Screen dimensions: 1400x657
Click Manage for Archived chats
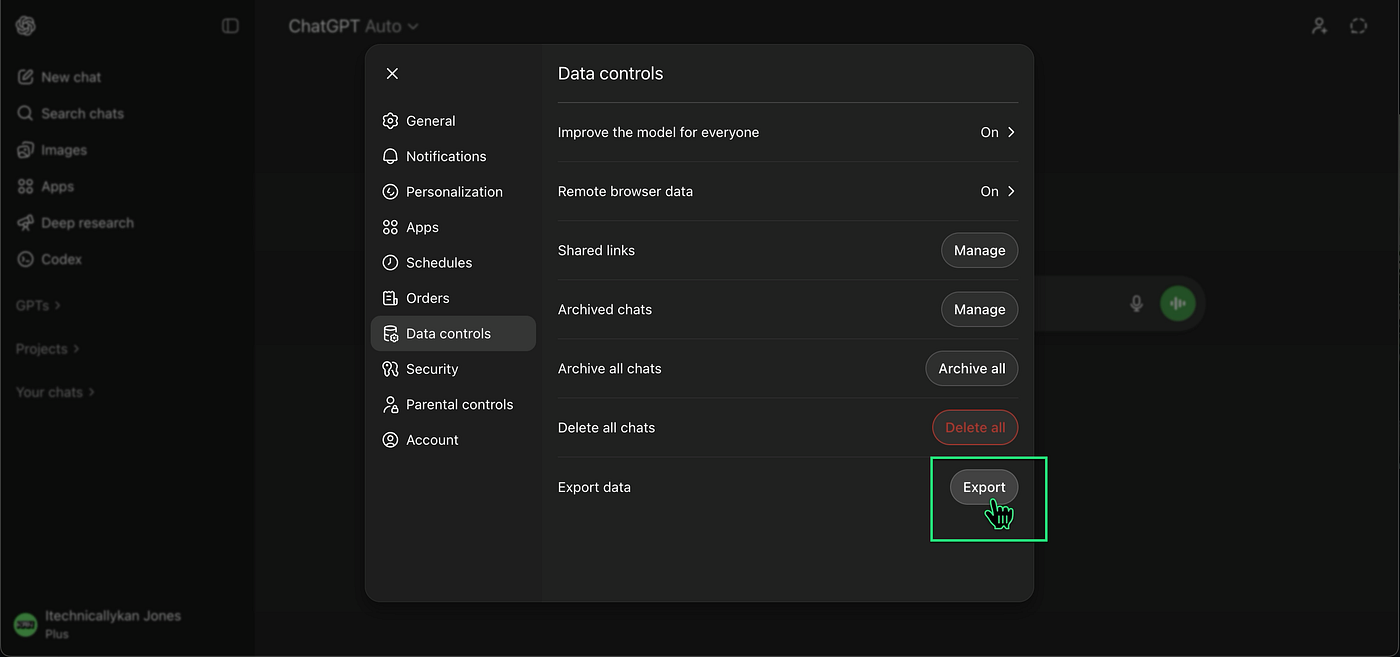pos(979,310)
